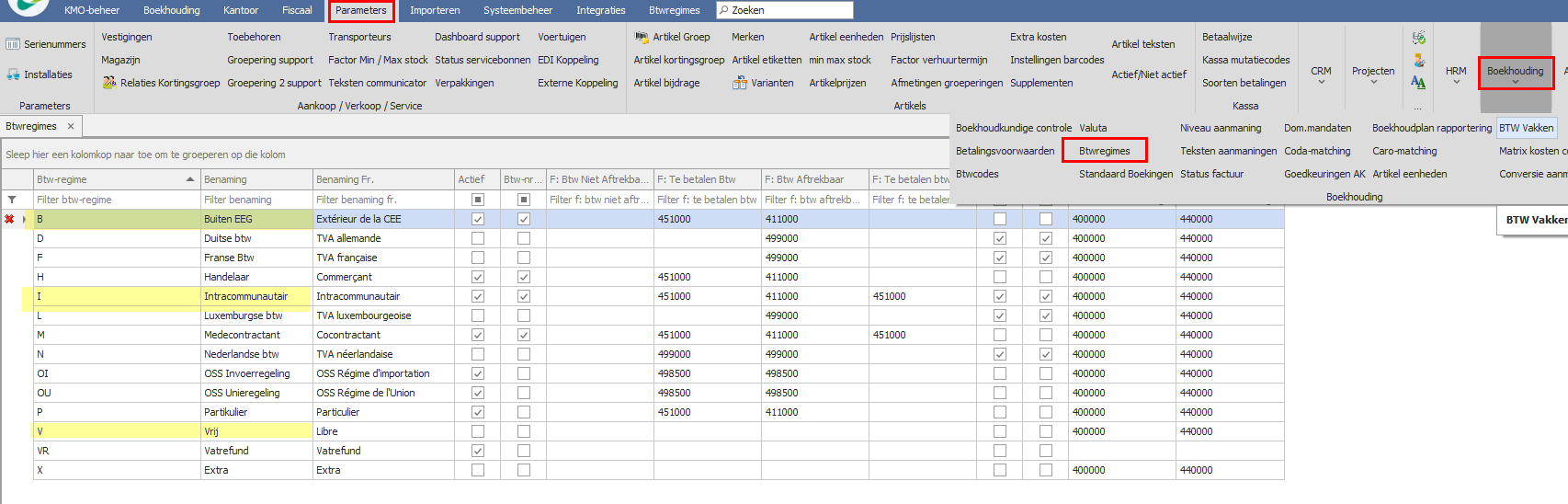
Task: Switch to the Systeembeheer ribbon tab
Action: [x=517, y=10]
